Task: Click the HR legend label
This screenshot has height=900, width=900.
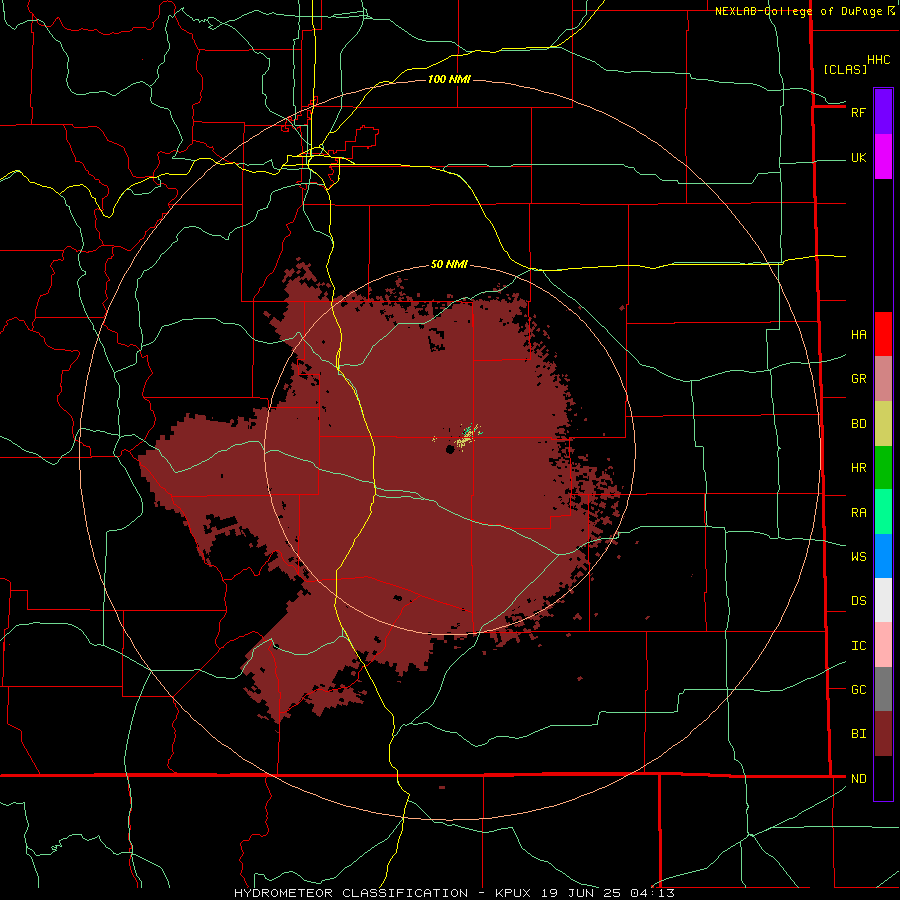Action: [858, 468]
